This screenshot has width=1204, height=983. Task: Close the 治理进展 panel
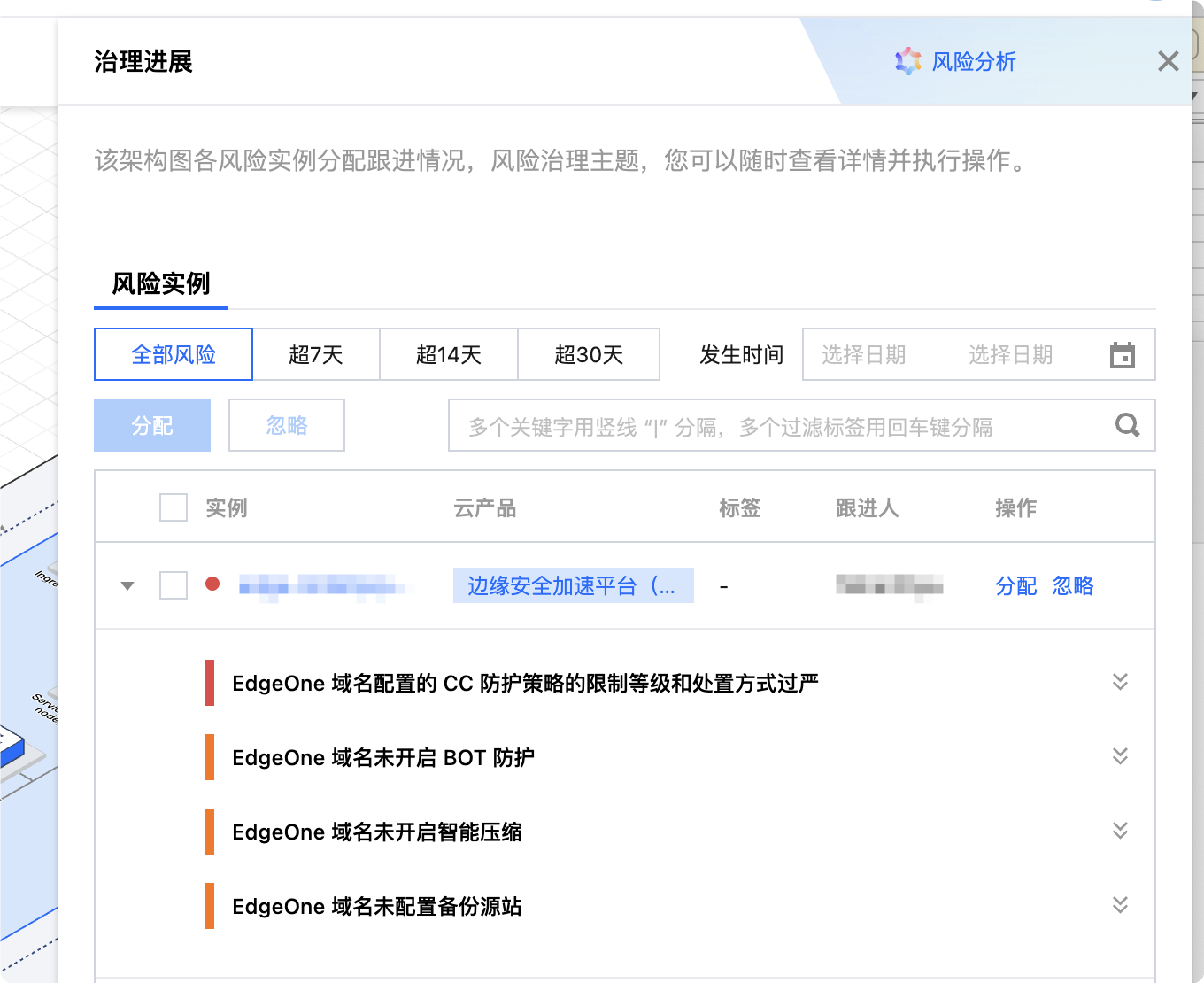tap(1168, 61)
